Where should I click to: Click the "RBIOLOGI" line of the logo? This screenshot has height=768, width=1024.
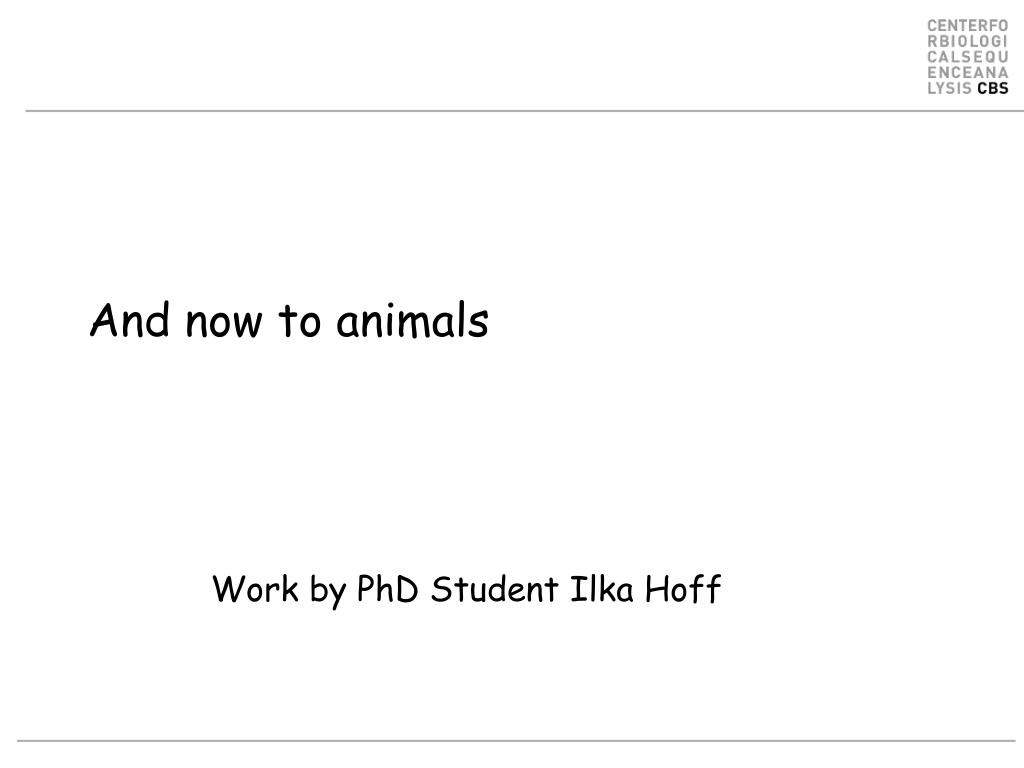tap(968, 41)
